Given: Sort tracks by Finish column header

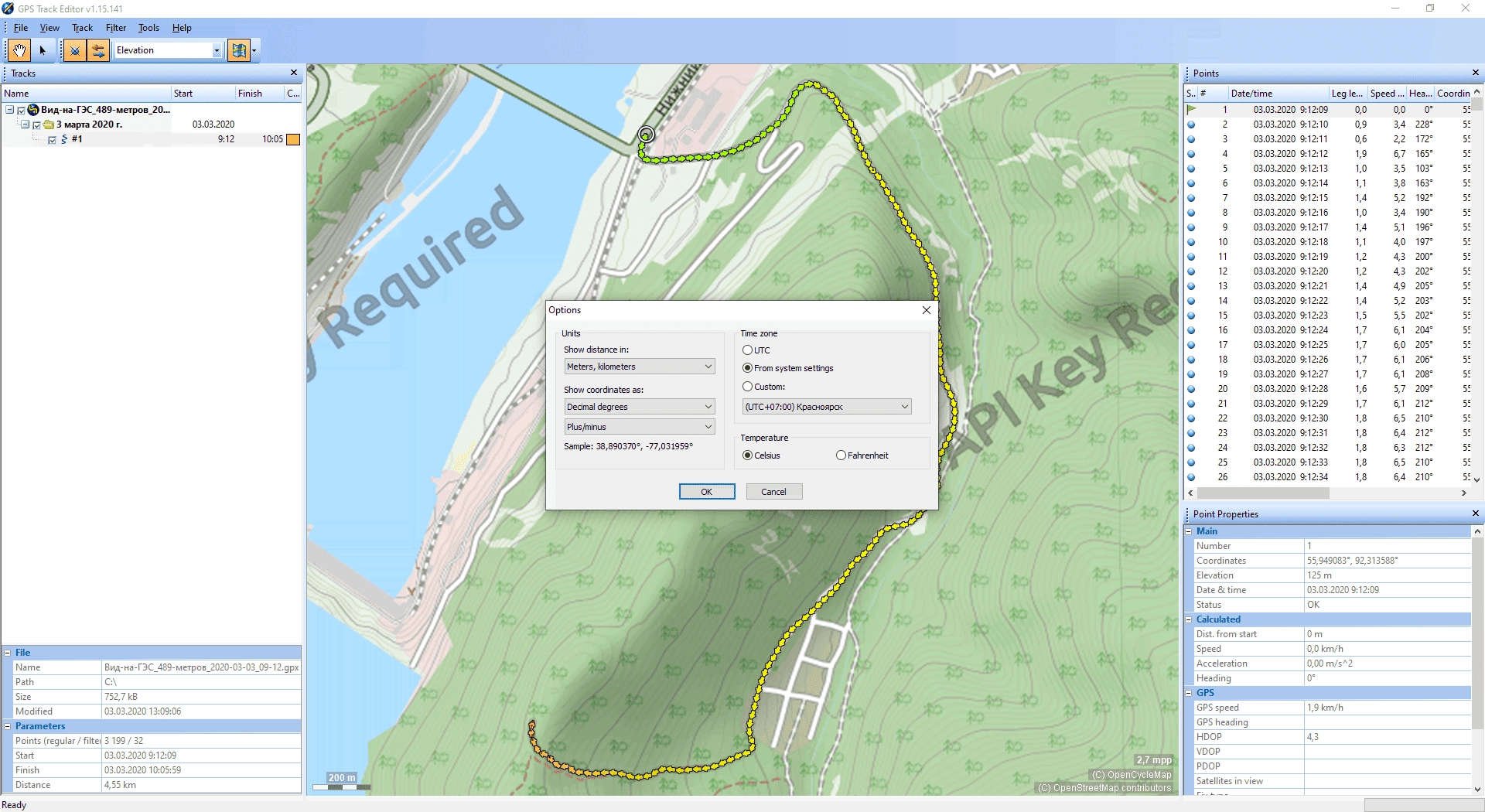Looking at the screenshot, I should coord(260,94).
